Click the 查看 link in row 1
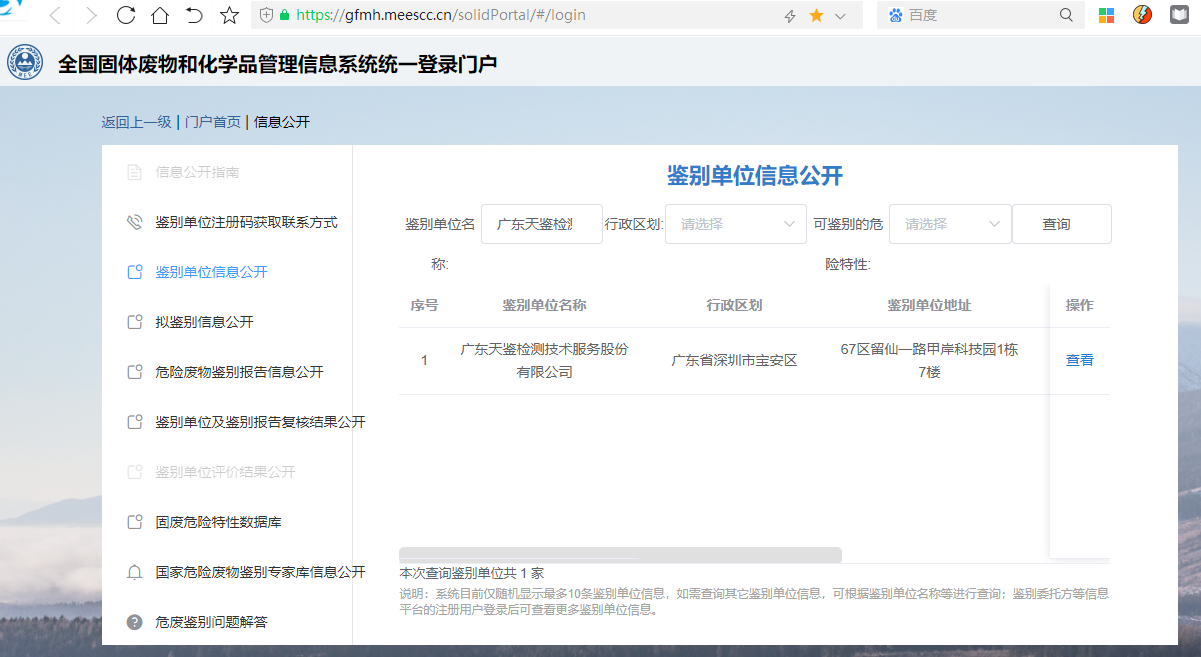1201x657 pixels. (1079, 360)
